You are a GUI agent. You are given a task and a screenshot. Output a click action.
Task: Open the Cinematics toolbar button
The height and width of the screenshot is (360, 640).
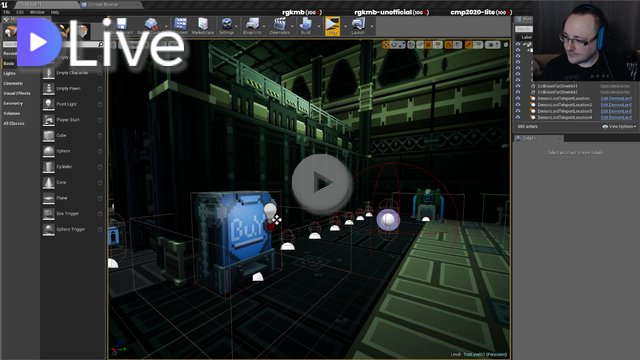[x=280, y=26]
